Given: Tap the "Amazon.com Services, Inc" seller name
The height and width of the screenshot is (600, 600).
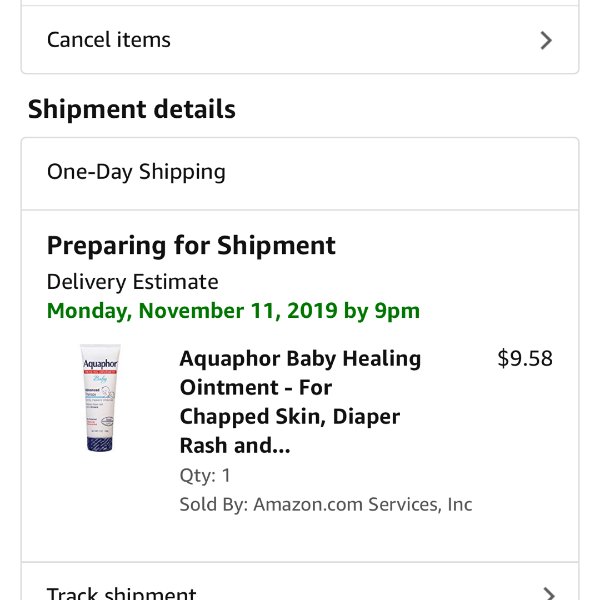Looking at the screenshot, I should click(362, 504).
